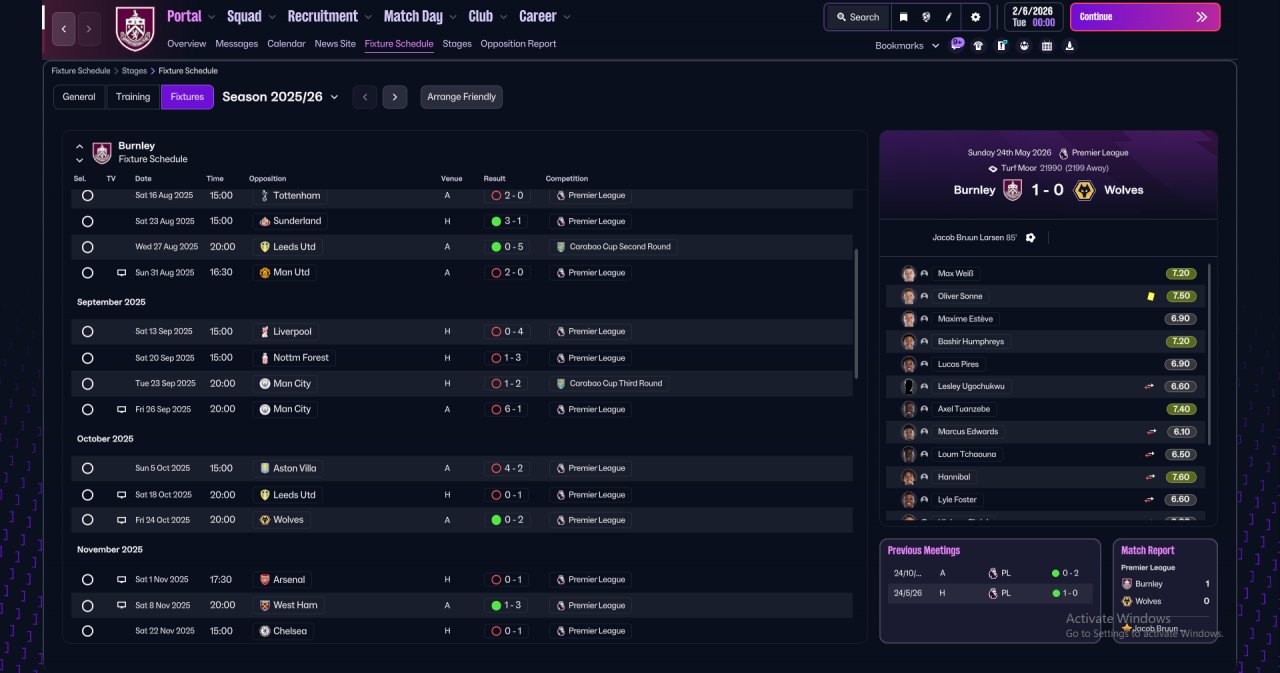The width and height of the screenshot is (1280, 673).
Task: Click the Burnley club badge in the header
Action: pos(135,29)
